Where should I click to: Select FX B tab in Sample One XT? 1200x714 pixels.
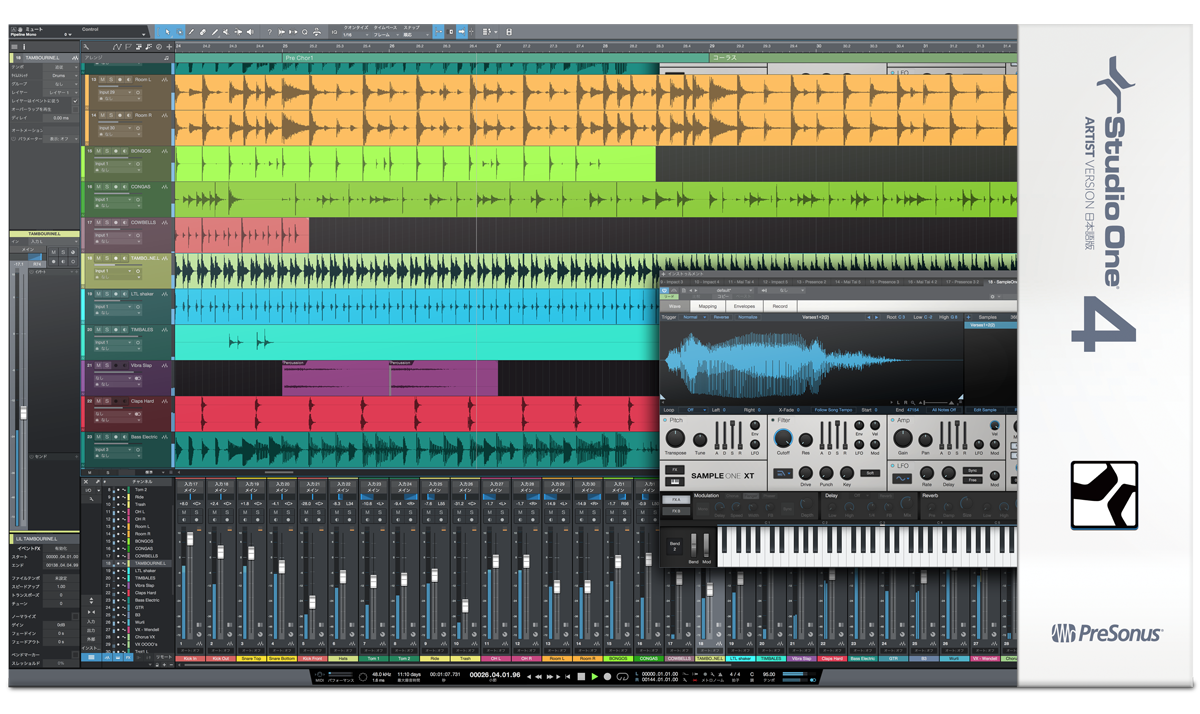tap(677, 511)
